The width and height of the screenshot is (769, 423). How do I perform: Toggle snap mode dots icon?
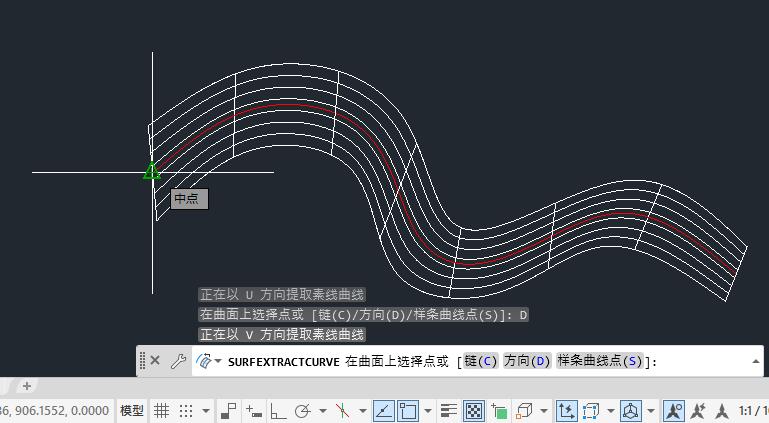click(186, 410)
